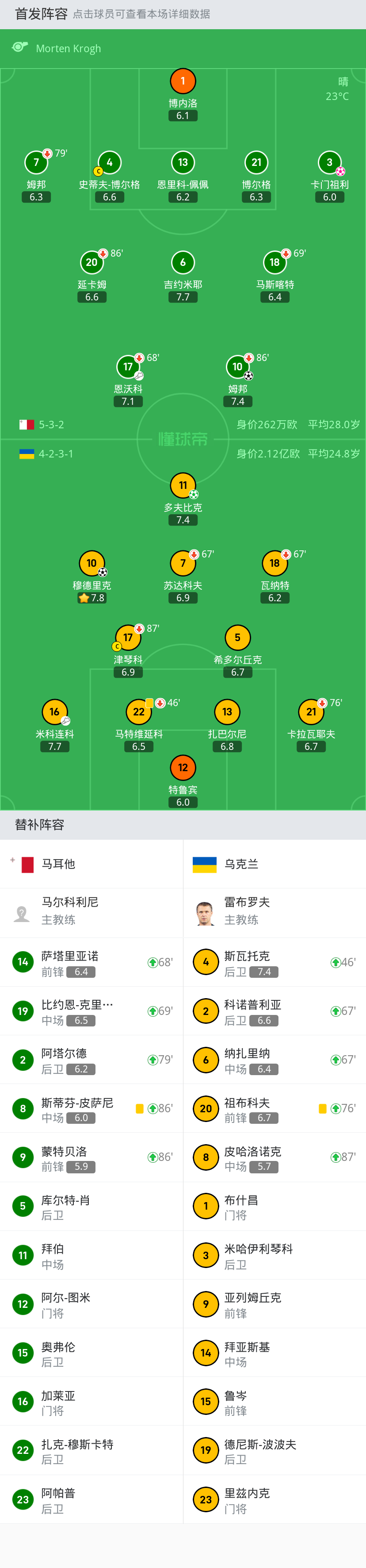
Task: Tap the placeholder avatar for coach 马尔科利尼
Action: [x=22, y=913]
